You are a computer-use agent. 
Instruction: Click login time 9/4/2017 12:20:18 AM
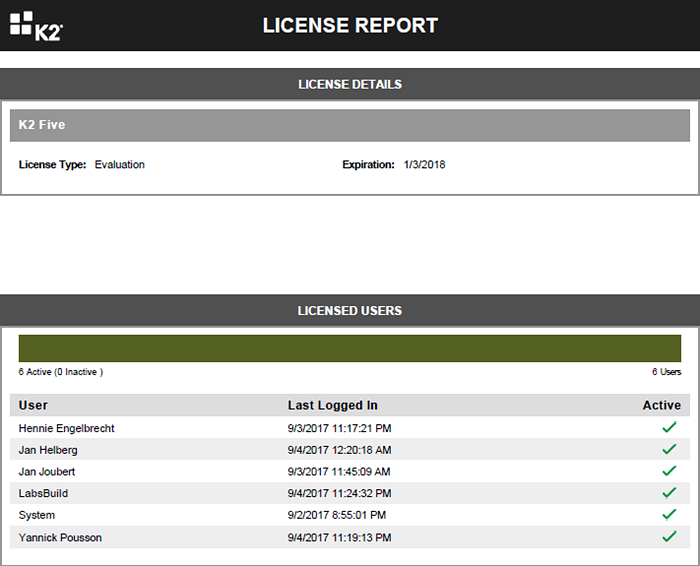coord(339,450)
